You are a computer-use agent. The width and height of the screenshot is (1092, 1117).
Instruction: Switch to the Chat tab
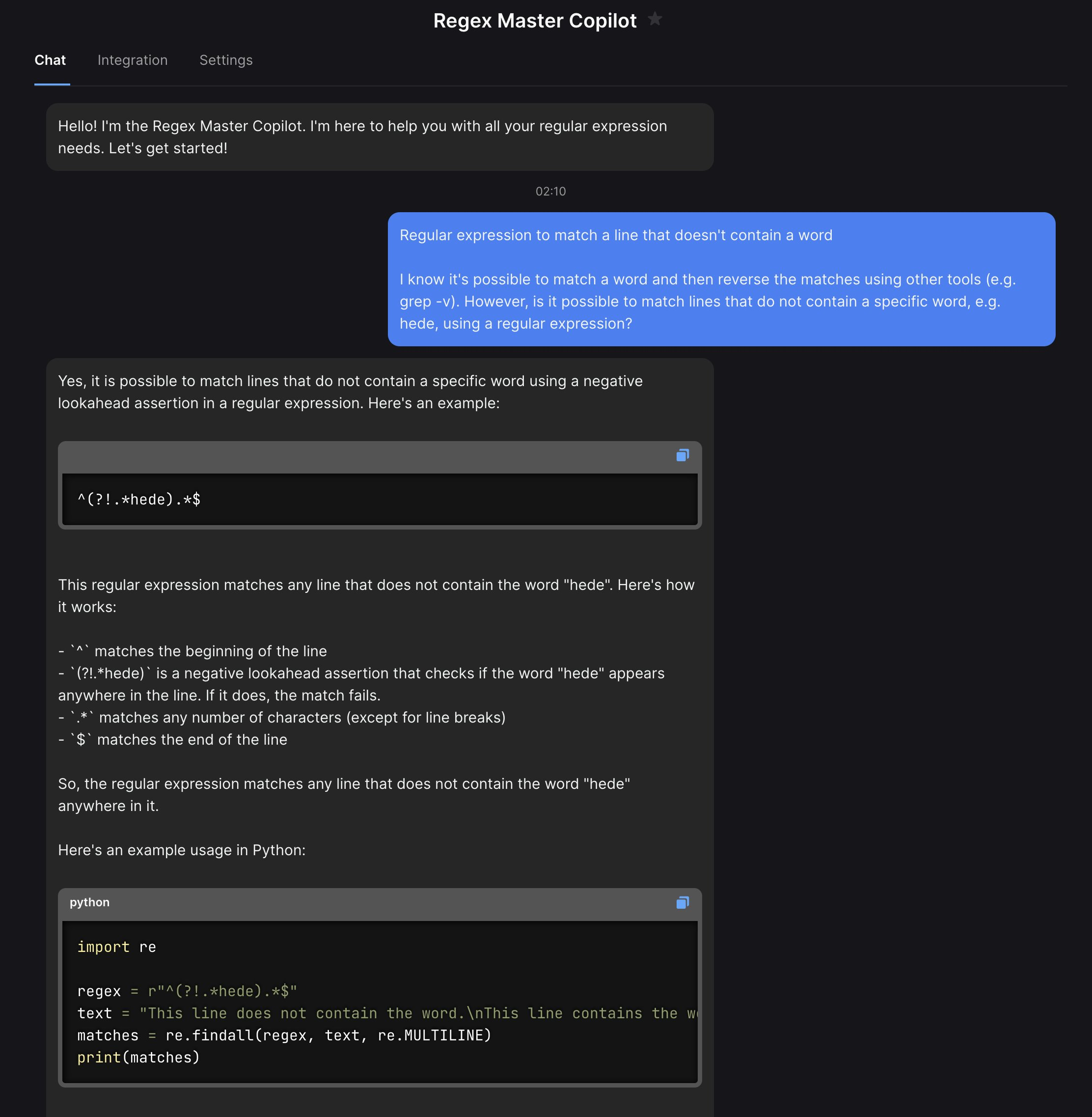(x=51, y=60)
